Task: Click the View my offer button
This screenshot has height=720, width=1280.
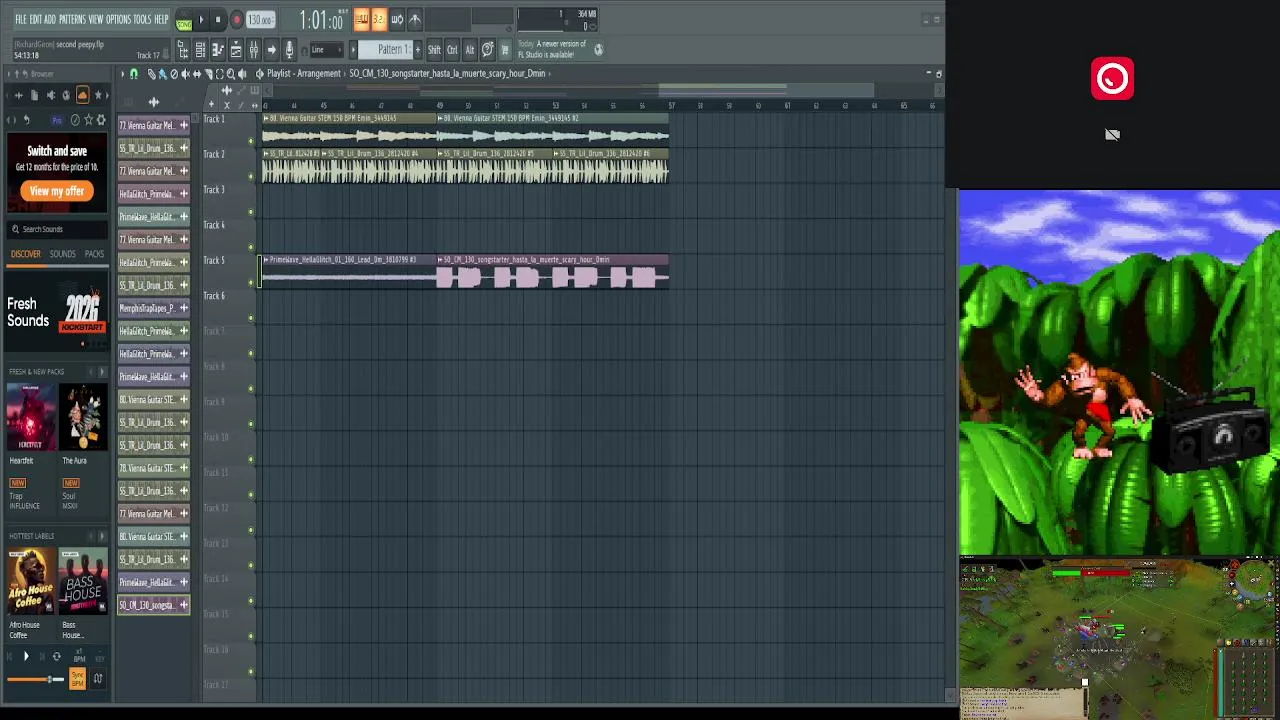Action: tap(57, 191)
